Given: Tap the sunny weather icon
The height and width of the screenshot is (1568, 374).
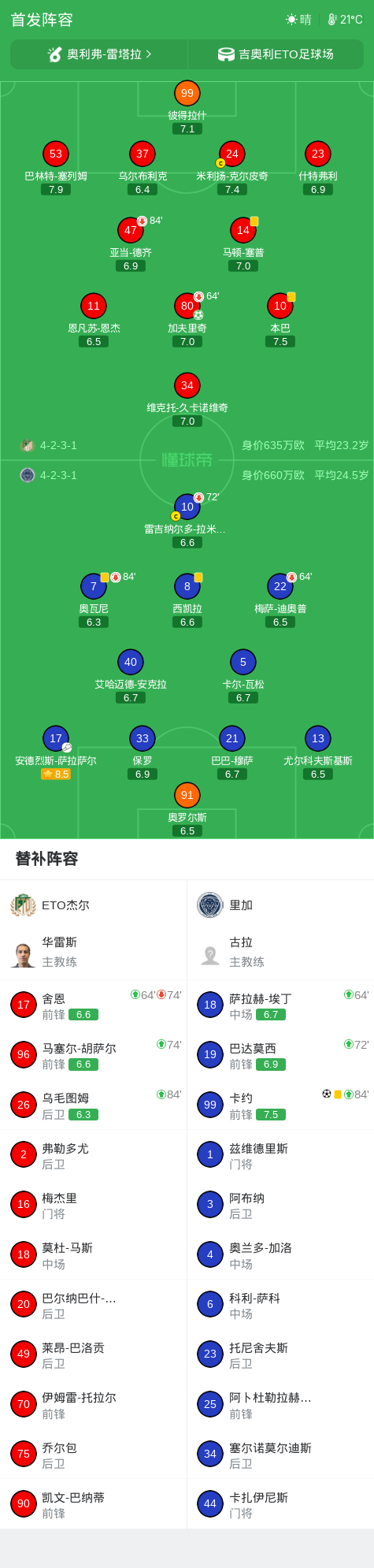Looking at the screenshot, I should coord(291,20).
